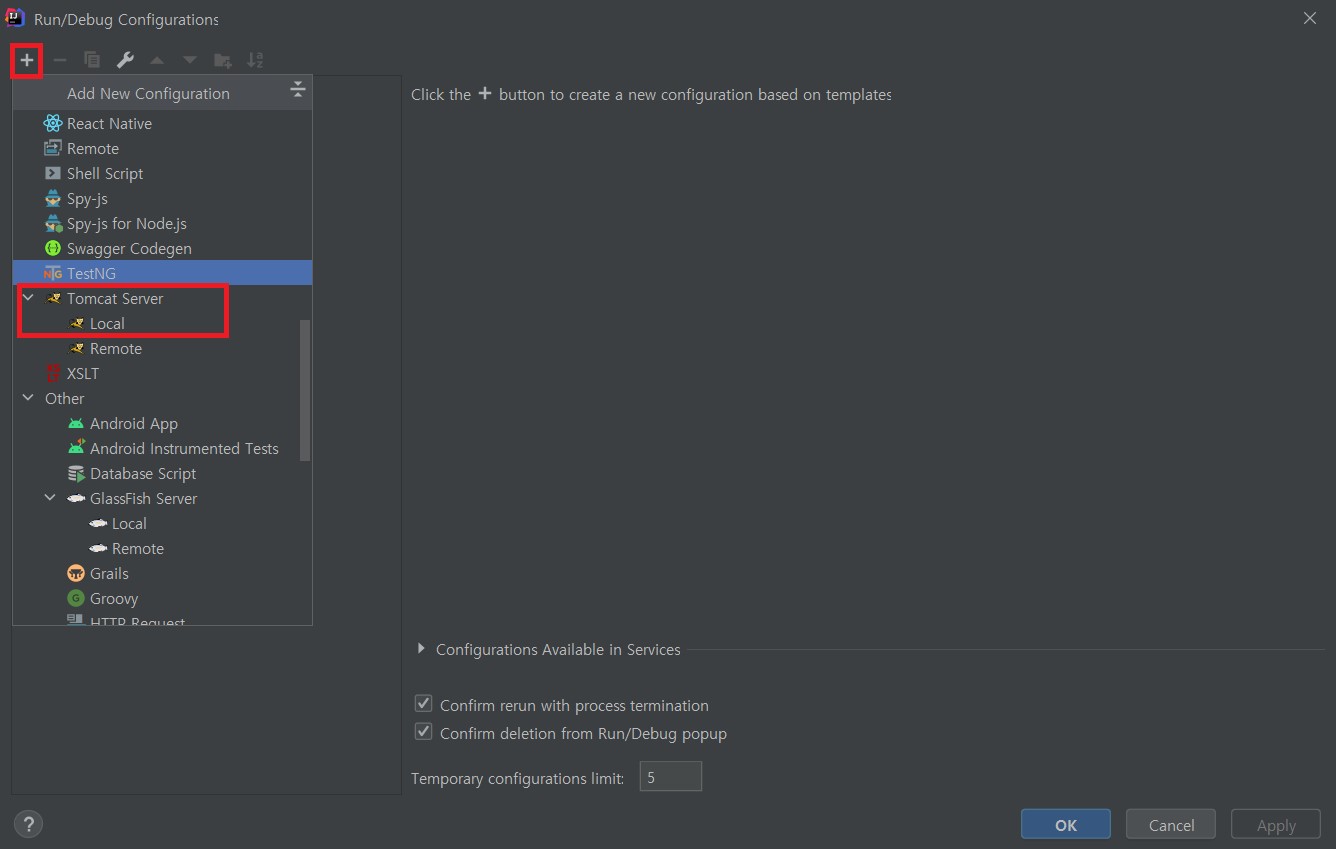Screen dimensions: 1336x849
Task: Click the Move Down arrow icon
Action: [x=190, y=60]
